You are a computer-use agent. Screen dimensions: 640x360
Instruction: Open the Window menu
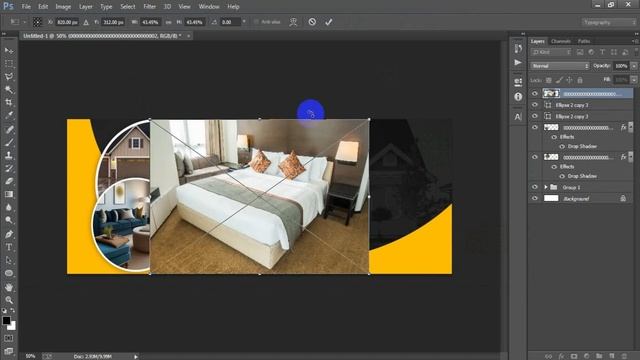(209, 7)
